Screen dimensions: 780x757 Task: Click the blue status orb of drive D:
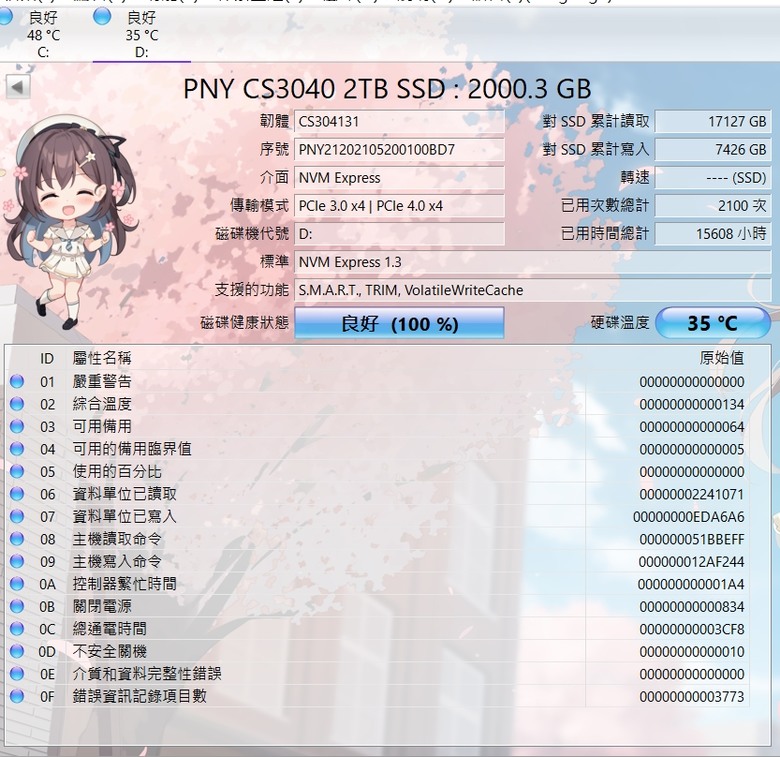pos(102,16)
